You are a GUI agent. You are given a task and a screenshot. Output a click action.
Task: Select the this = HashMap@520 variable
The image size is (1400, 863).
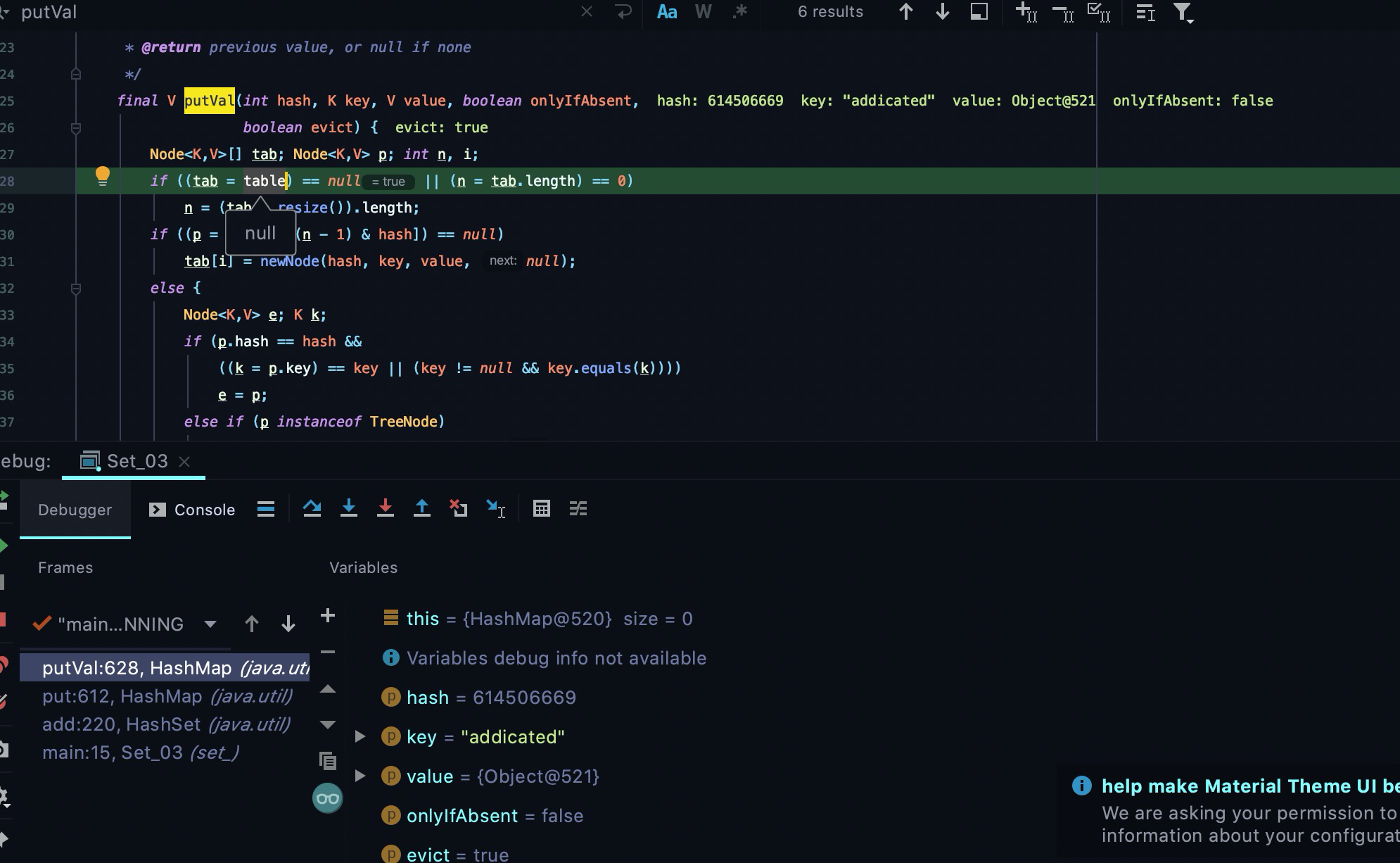[538, 619]
